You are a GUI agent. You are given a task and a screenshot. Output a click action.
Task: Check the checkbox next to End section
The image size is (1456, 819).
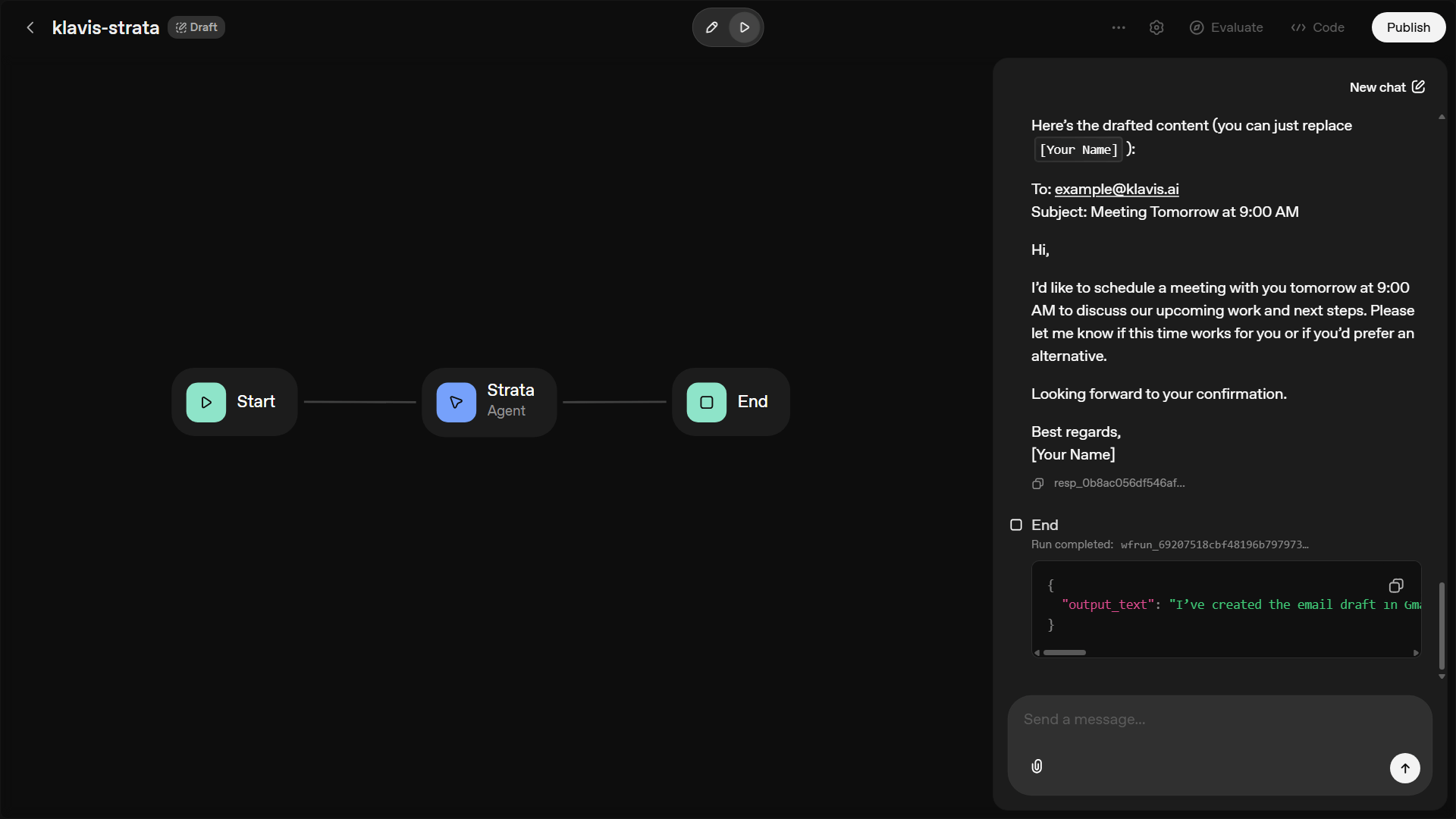coord(1016,525)
